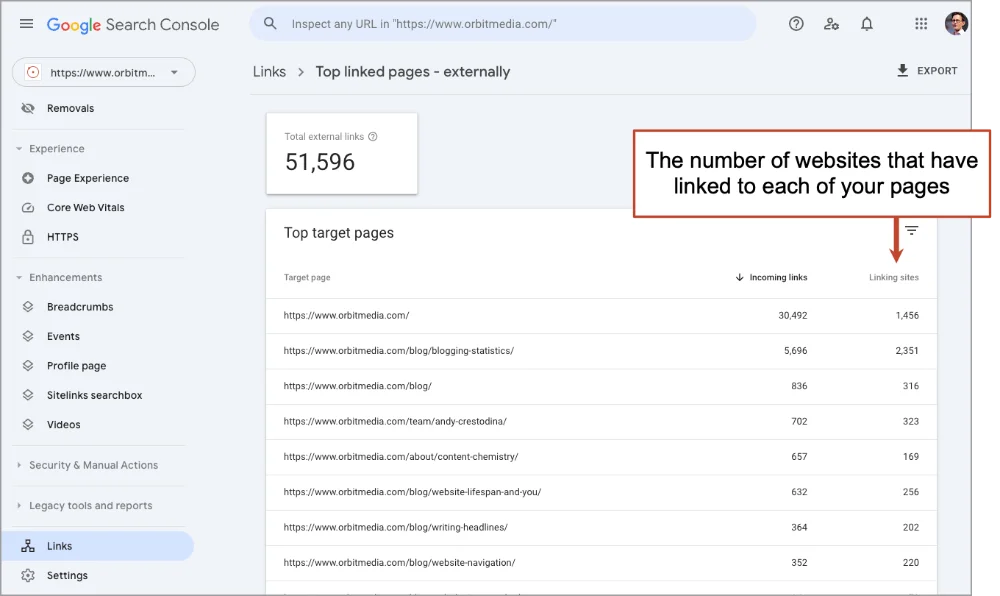Open the orbitmedia.com homepage row
Viewport: 1000px width, 596px height.
click(x=601, y=316)
